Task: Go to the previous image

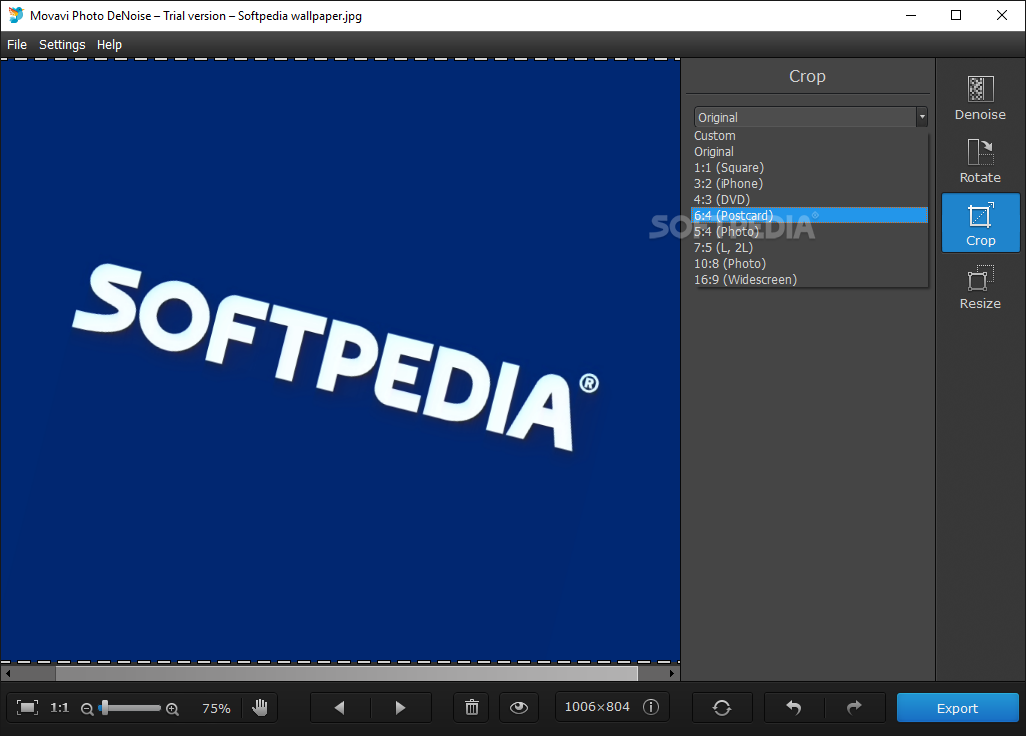Action: click(x=340, y=707)
